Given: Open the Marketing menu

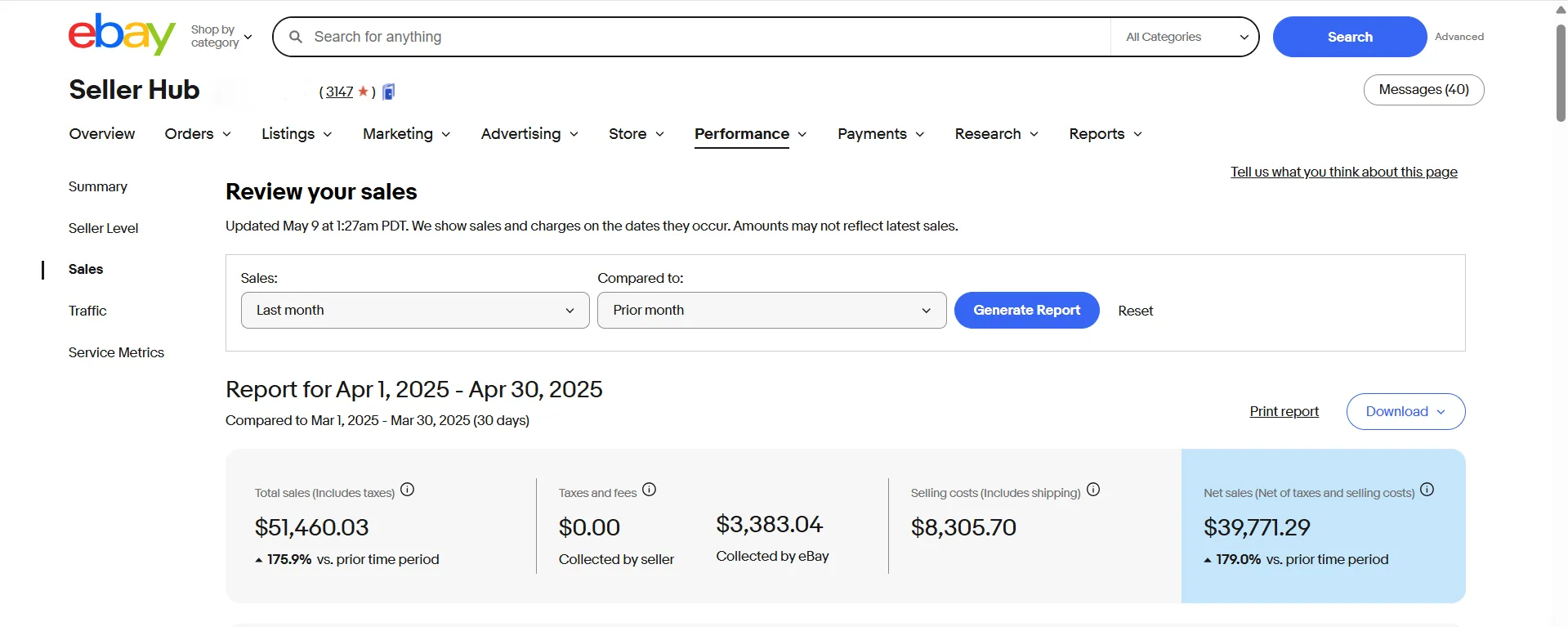Looking at the screenshot, I should pos(398,134).
